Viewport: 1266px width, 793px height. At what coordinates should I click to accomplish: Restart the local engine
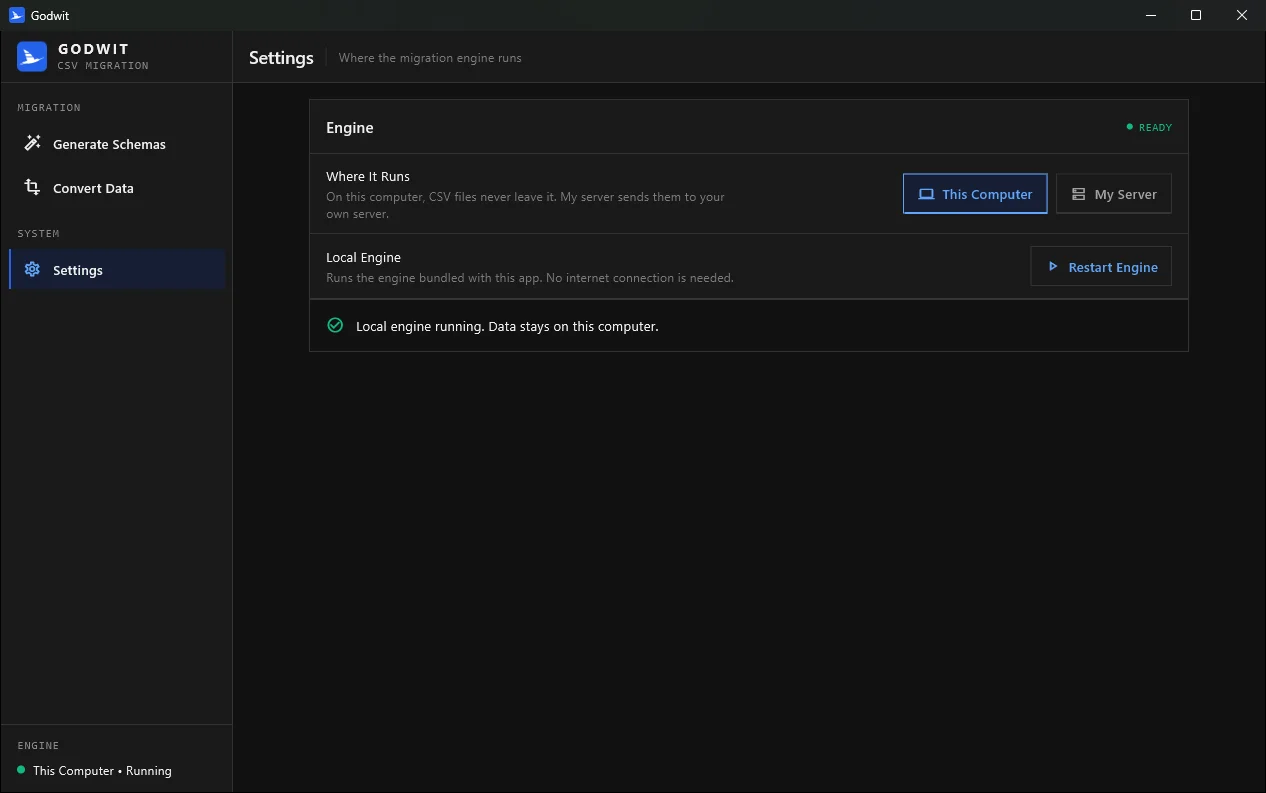point(1101,267)
